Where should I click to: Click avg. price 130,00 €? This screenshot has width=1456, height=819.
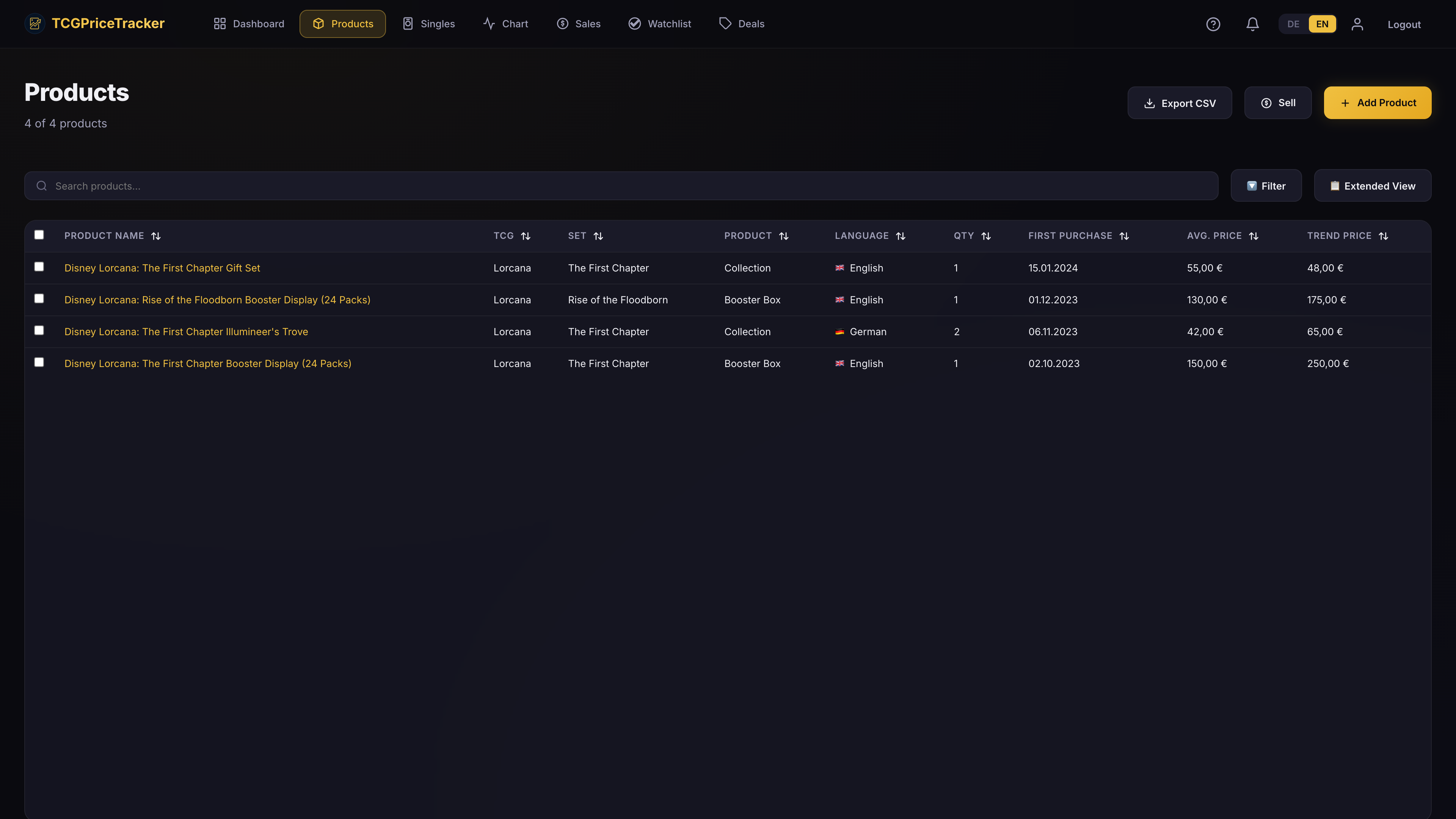[1207, 300]
